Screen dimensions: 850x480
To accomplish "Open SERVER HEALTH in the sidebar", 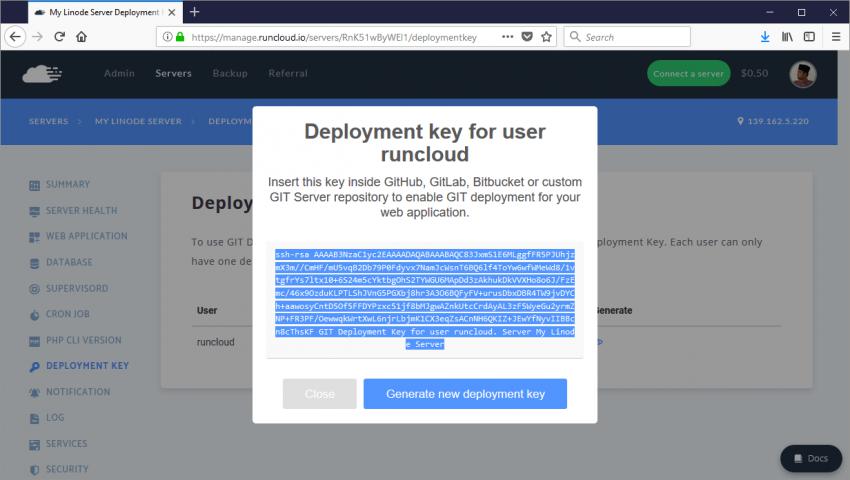I will coord(81,210).
